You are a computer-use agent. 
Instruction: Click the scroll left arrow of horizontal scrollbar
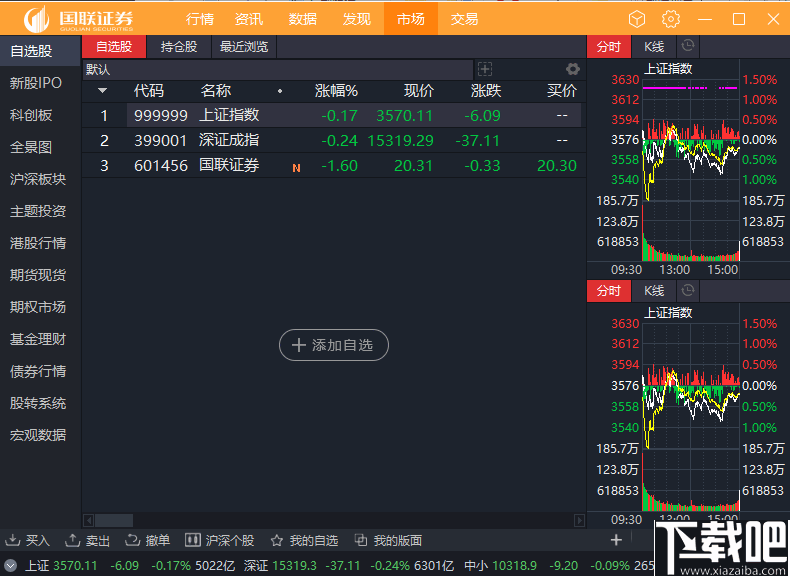click(x=88, y=520)
